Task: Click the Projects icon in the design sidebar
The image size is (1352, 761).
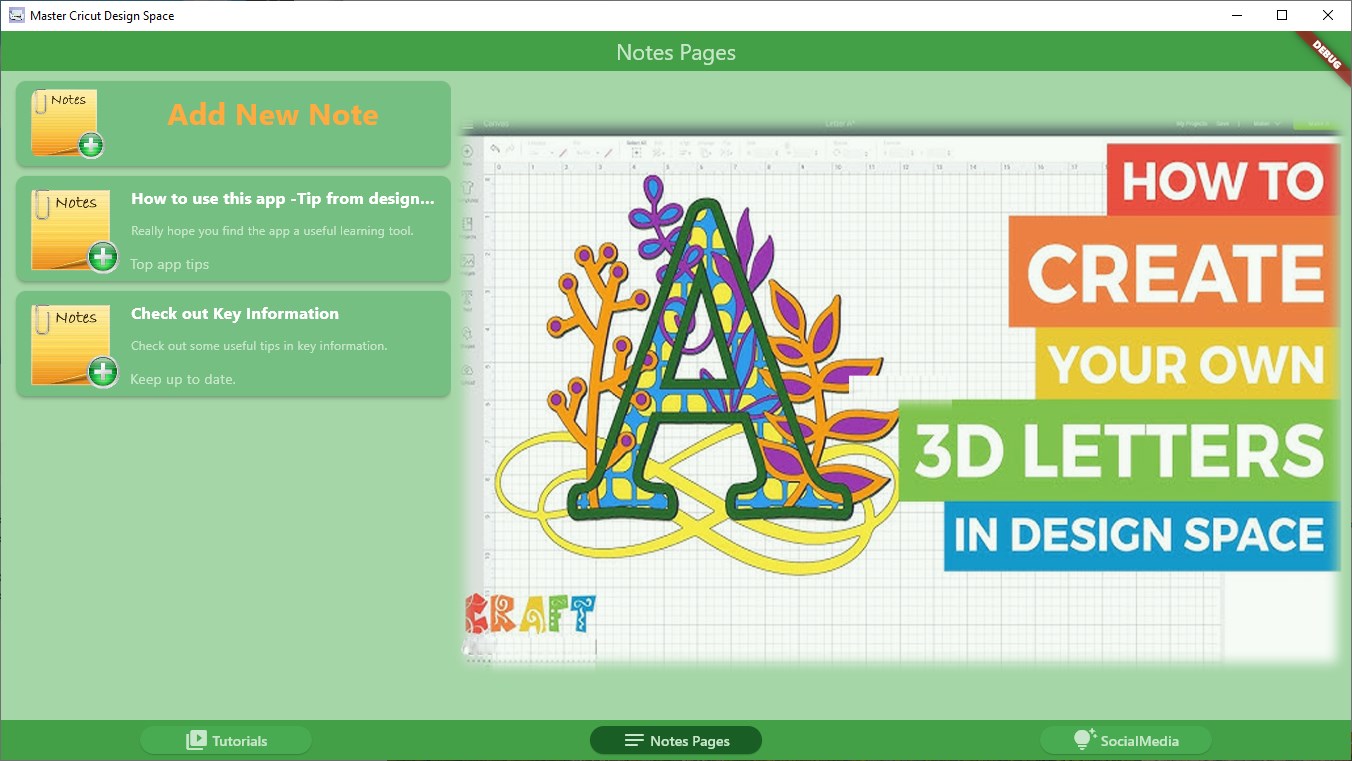Action: (x=468, y=221)
